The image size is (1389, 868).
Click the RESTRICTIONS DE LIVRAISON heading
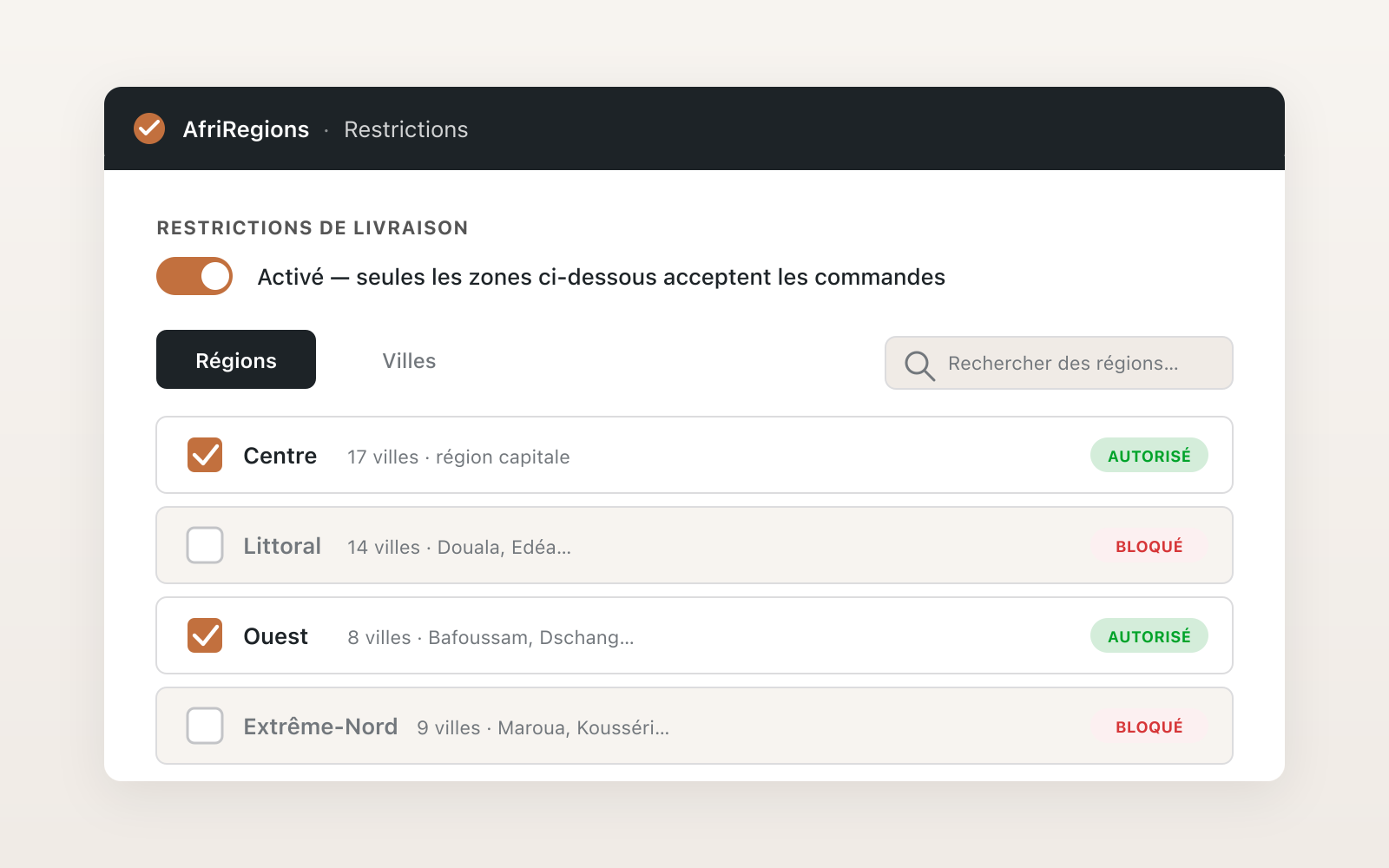pos(313,228)
